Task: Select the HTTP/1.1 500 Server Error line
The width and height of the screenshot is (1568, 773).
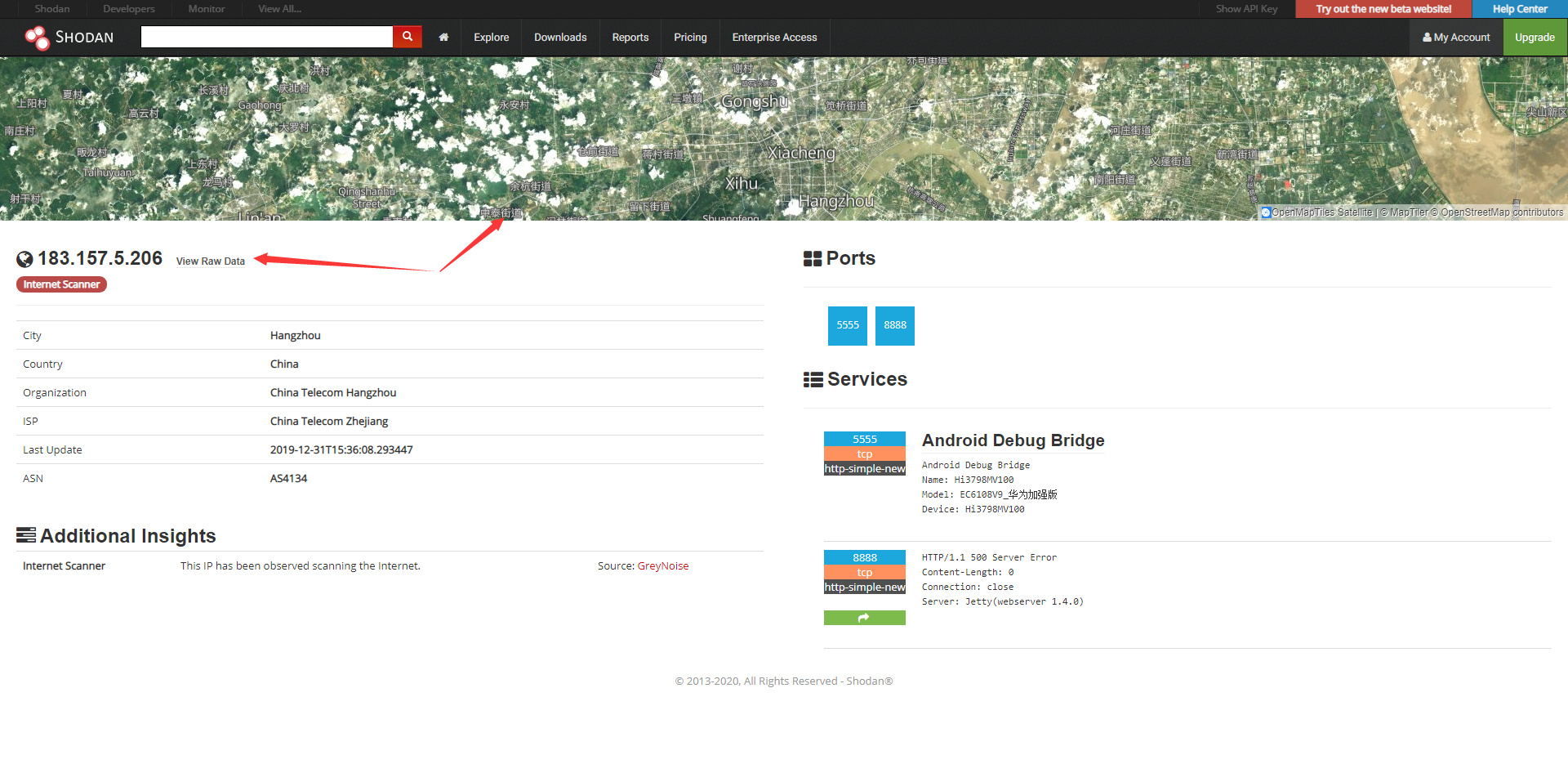Action: tap(989, 558)
